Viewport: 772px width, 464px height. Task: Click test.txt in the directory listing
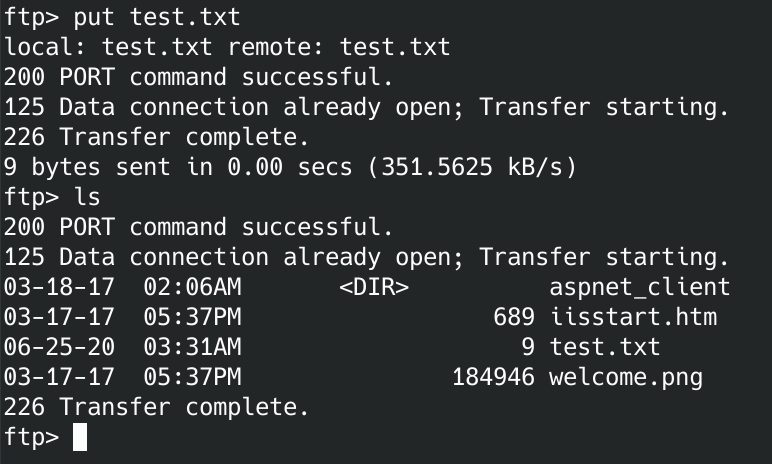point(605,348)
